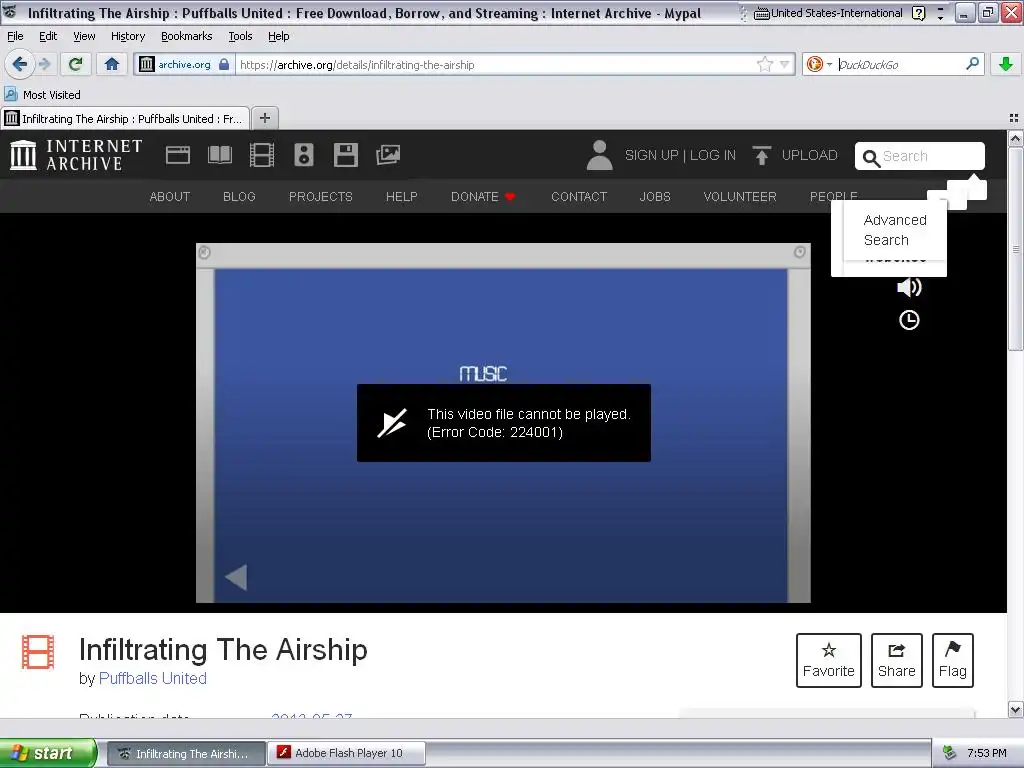Open the BLOG nav link
The height and width of the screenshot is (768, 1024).
coord(239,197)
